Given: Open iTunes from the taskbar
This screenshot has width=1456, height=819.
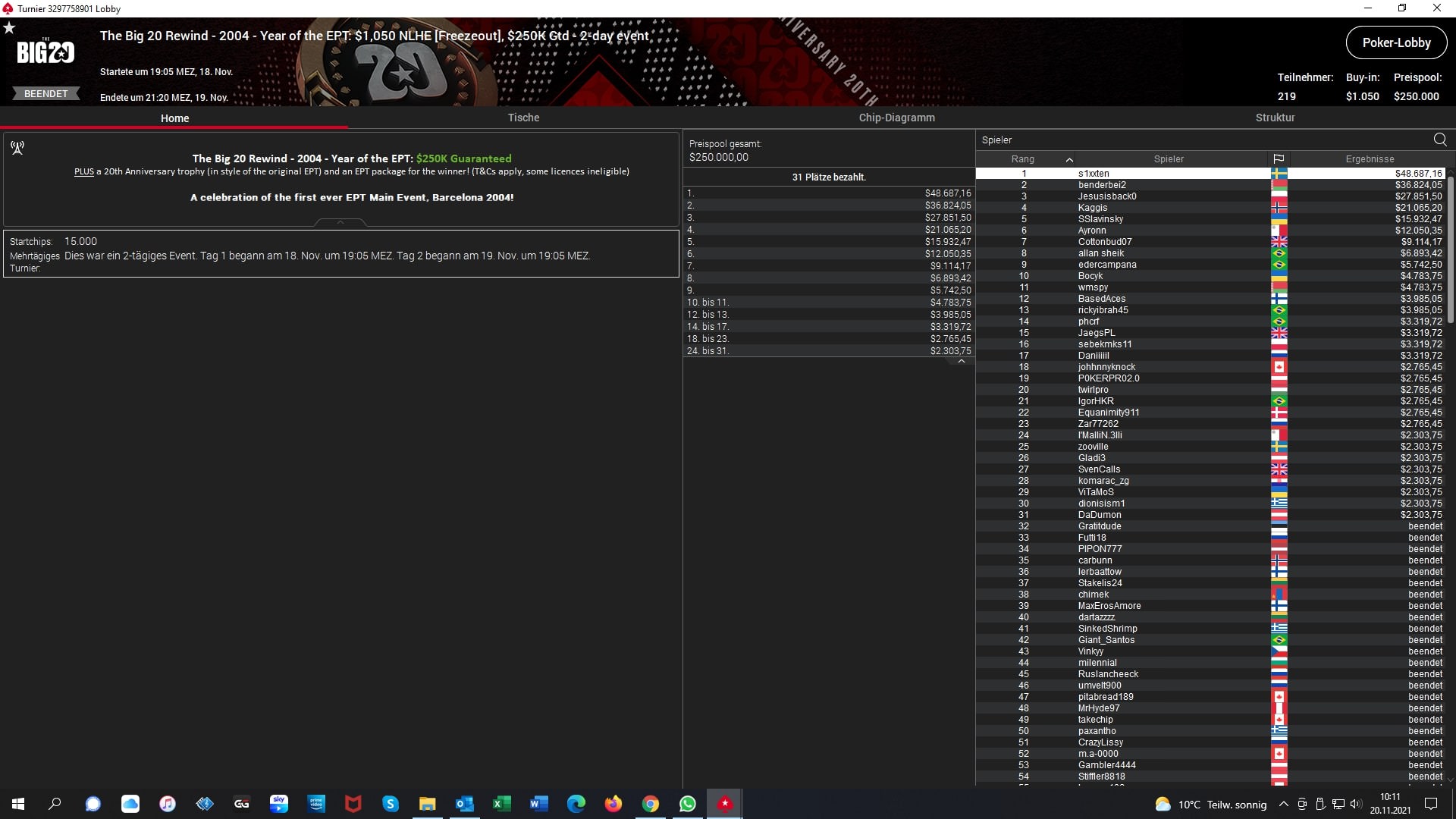Looking at the screenshot, I should 168,804.
